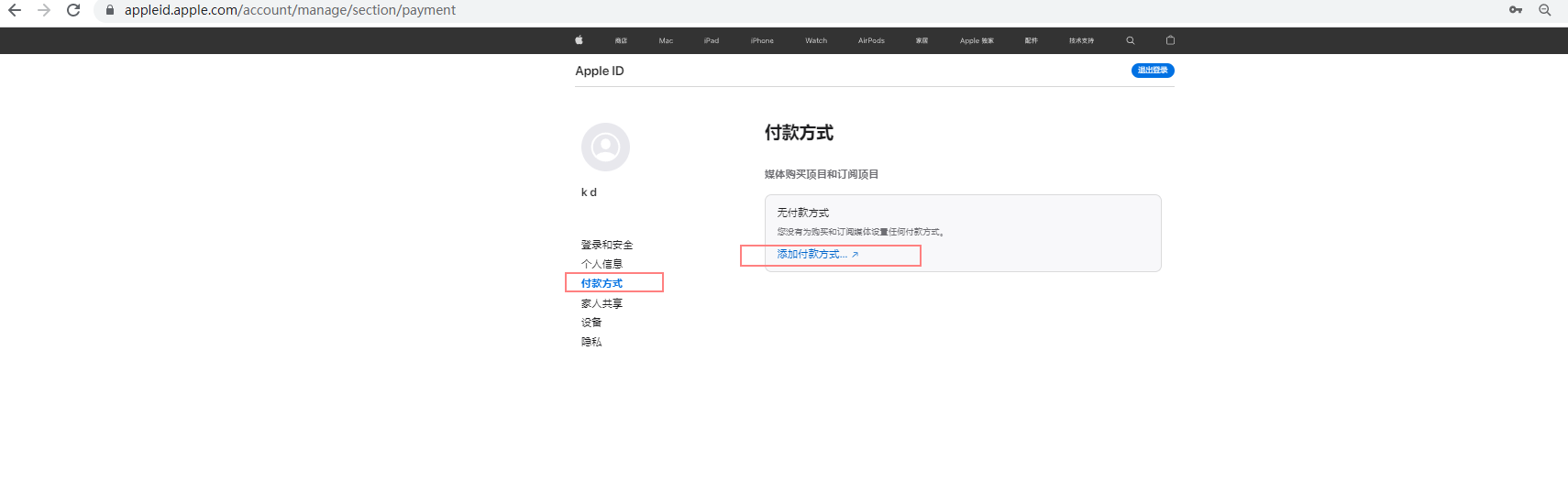Select 家人共享 in the sidebar
The image size is (1568, 493).
[x=602, y=303]
